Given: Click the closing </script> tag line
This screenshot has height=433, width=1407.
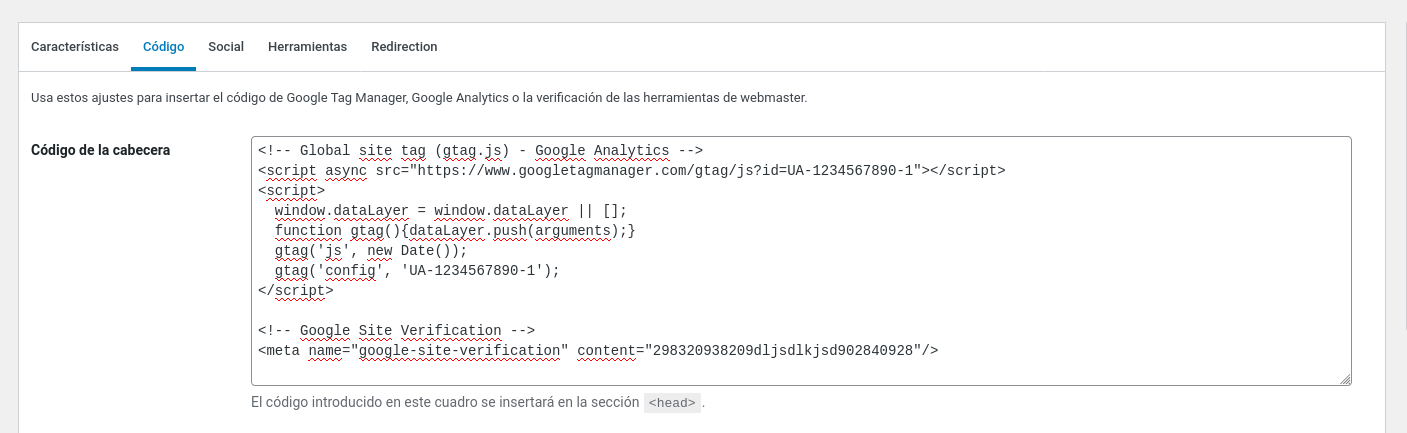Looking at the screenshot, I should [296, 291].
